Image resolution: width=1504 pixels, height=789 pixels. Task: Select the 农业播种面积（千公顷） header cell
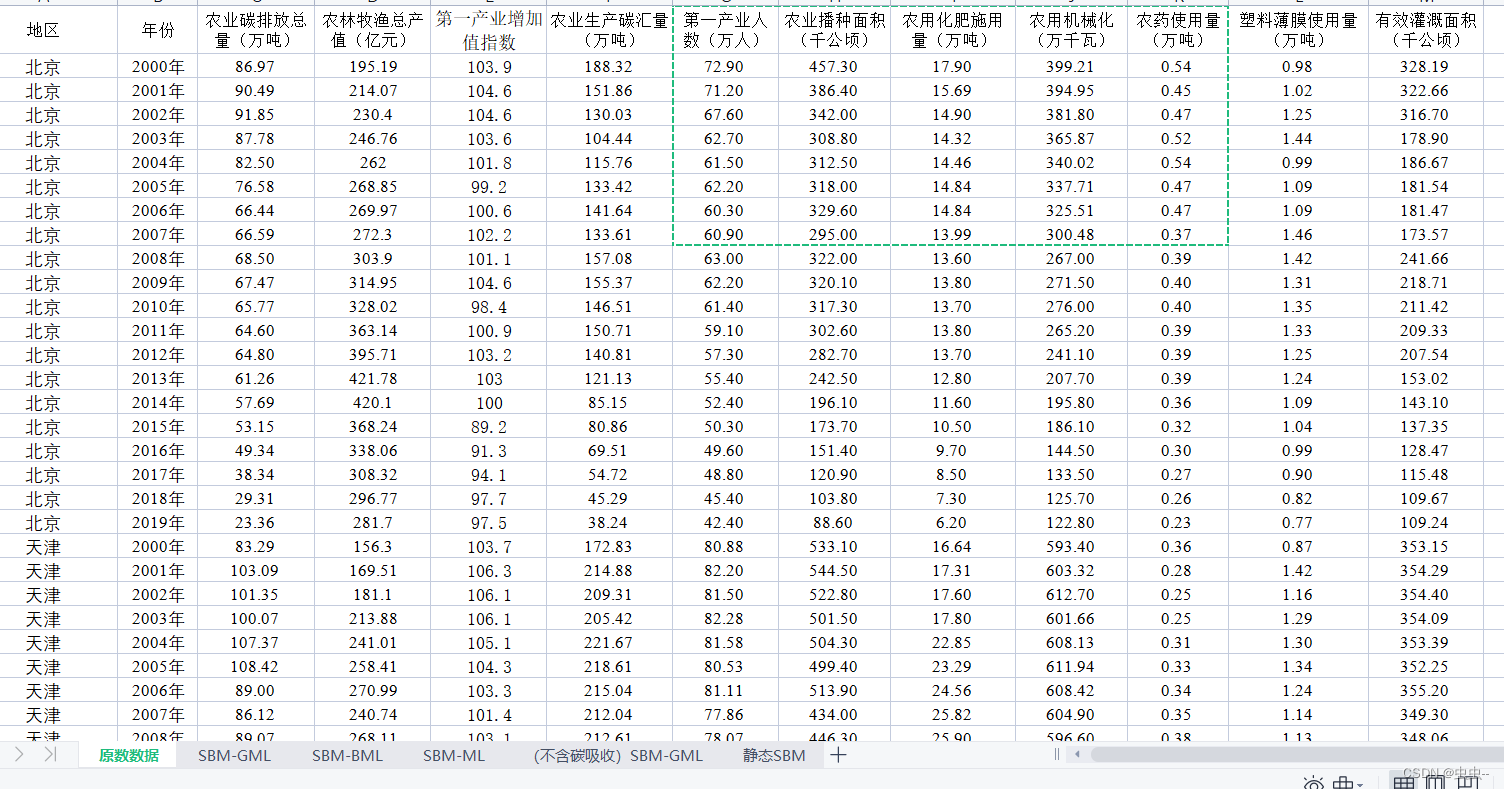click(x=834, y=30)
